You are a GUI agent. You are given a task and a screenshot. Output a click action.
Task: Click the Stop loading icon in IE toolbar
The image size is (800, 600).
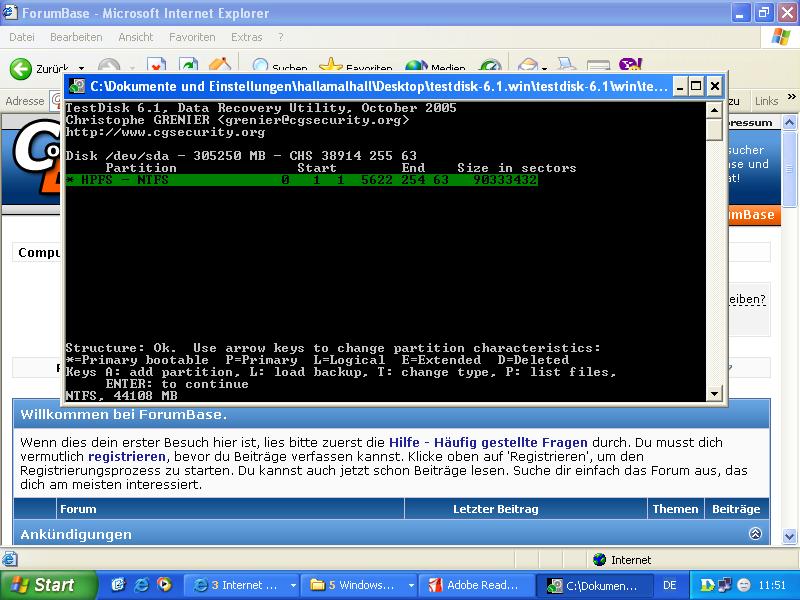[156, 65]
